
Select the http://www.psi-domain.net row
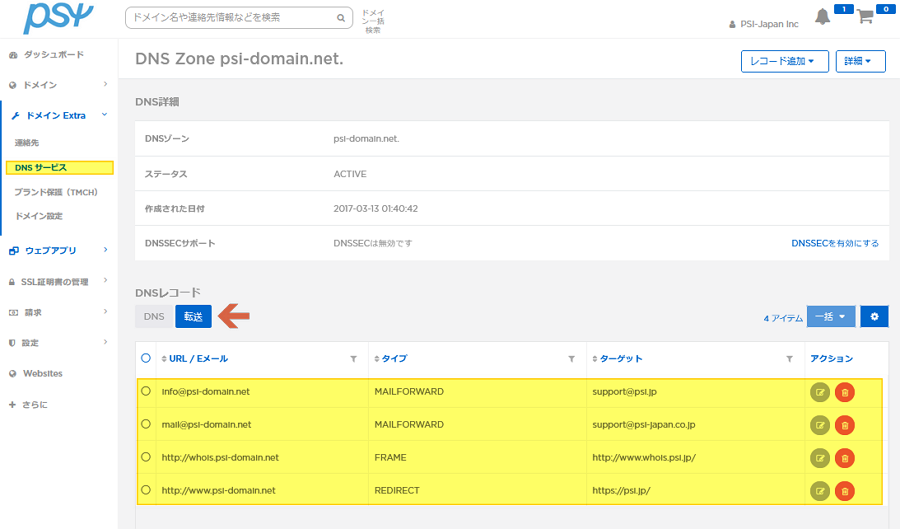146,490
